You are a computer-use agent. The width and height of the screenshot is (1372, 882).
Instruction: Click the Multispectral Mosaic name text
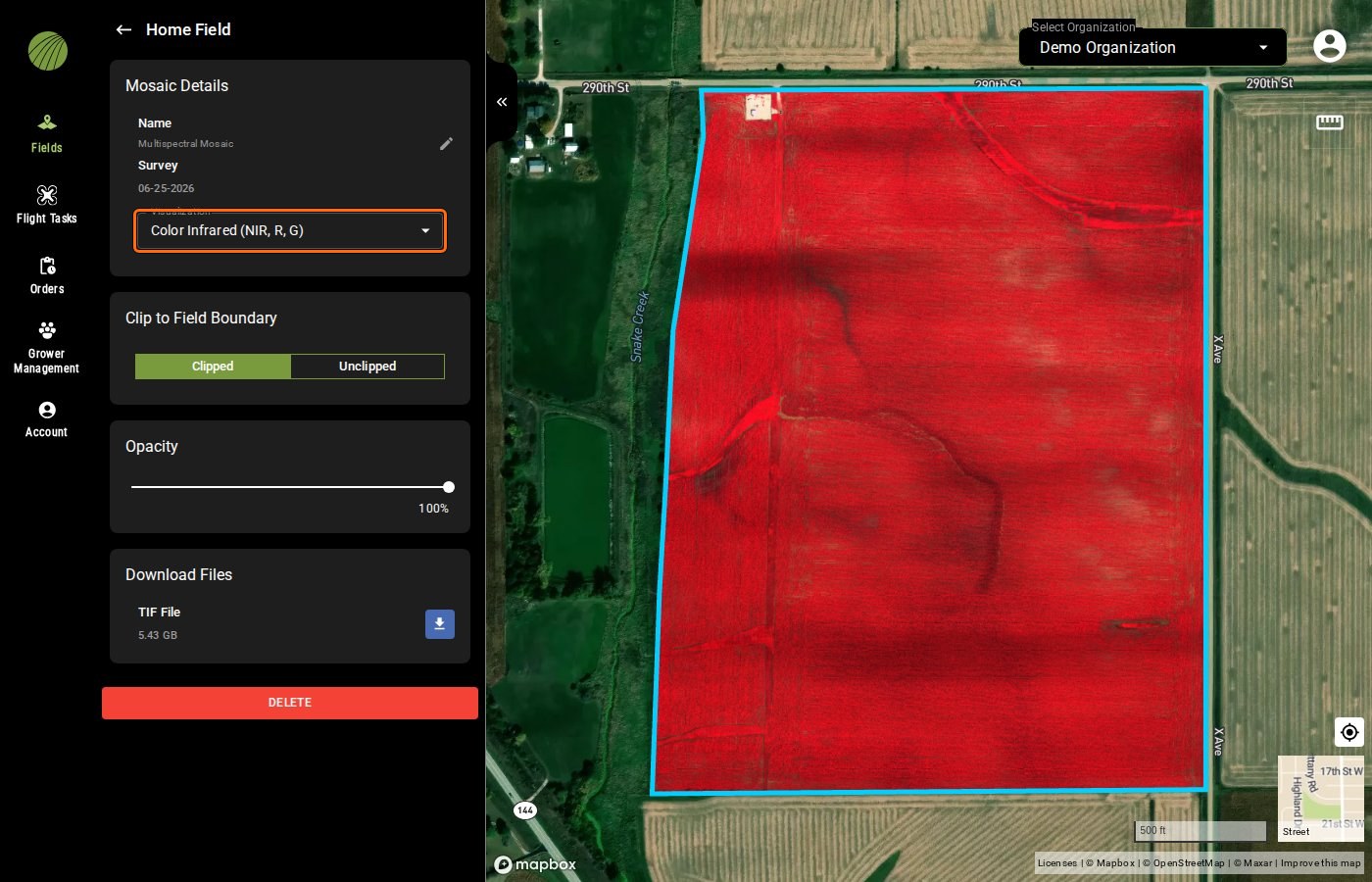[185, 144]
